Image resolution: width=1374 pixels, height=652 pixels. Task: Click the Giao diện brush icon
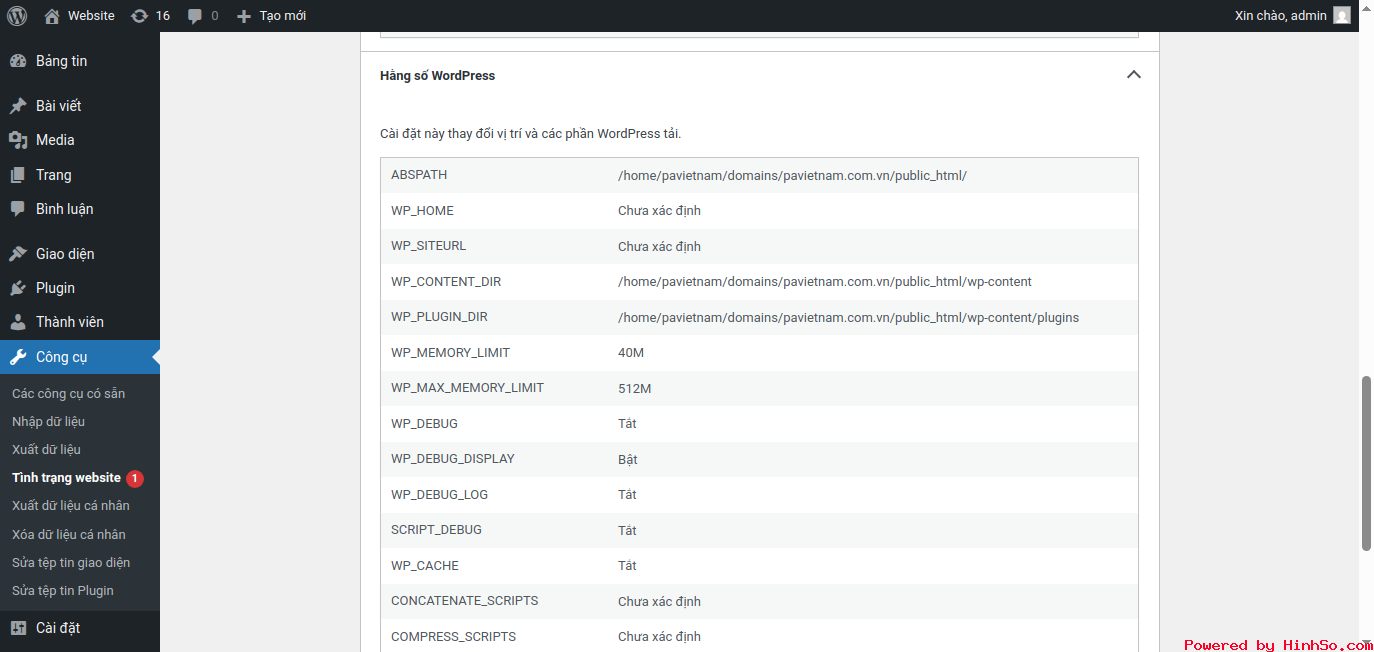pyautogui.click(x=18, y=254)
